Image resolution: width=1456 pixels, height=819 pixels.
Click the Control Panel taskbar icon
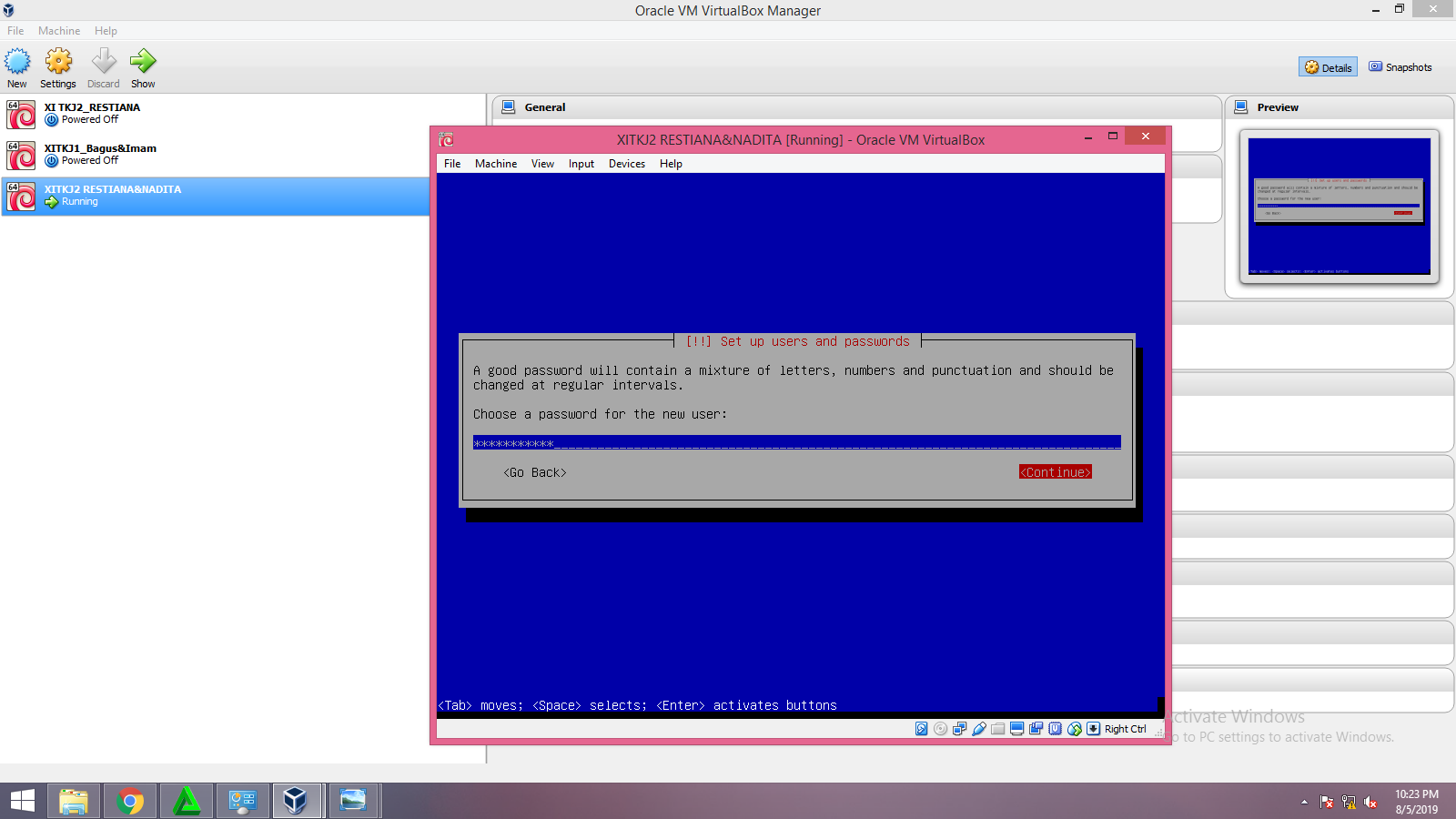pos(242,801)
